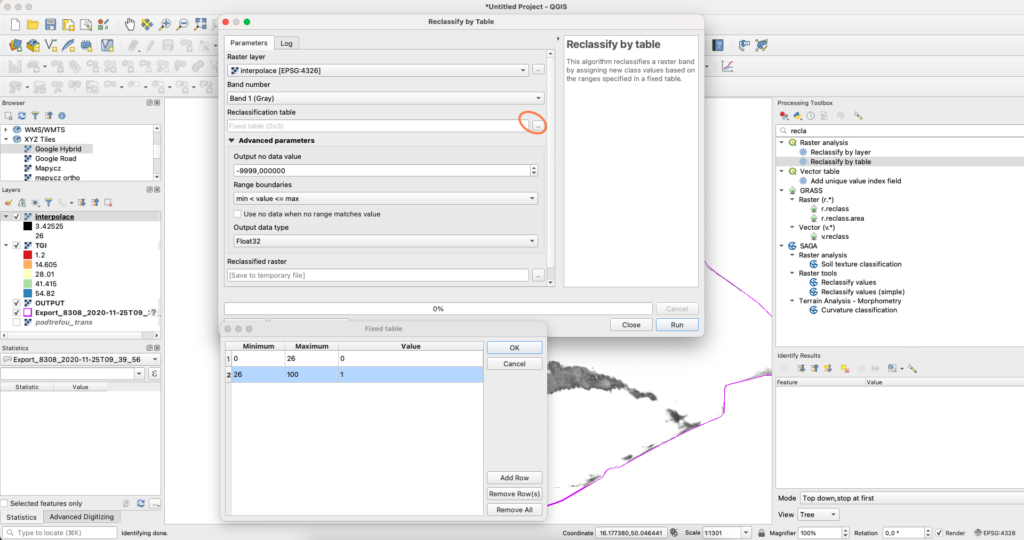Screen dimensions: 1024x540
Task: Click the Run button
Action: pos(677,325)
